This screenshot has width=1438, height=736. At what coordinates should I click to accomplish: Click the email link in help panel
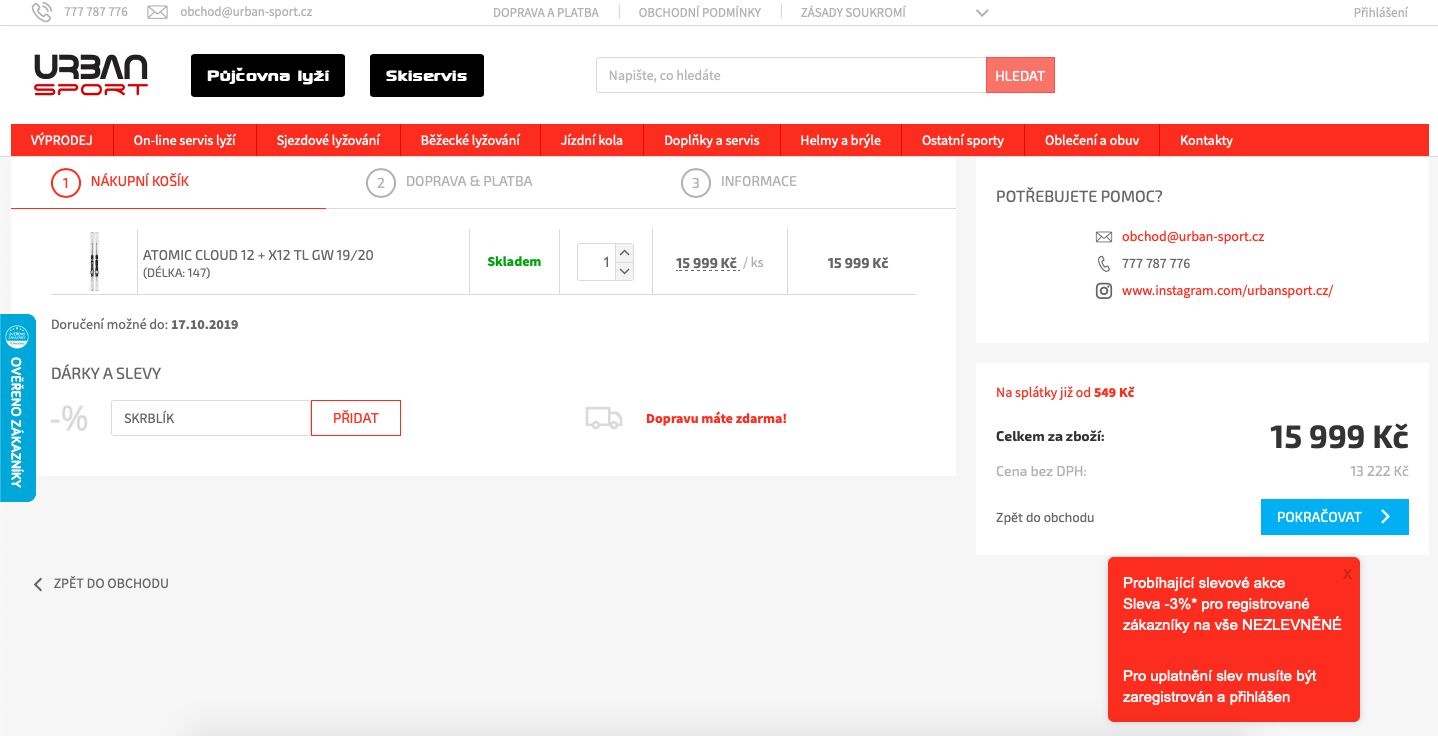coord(1193,237)
